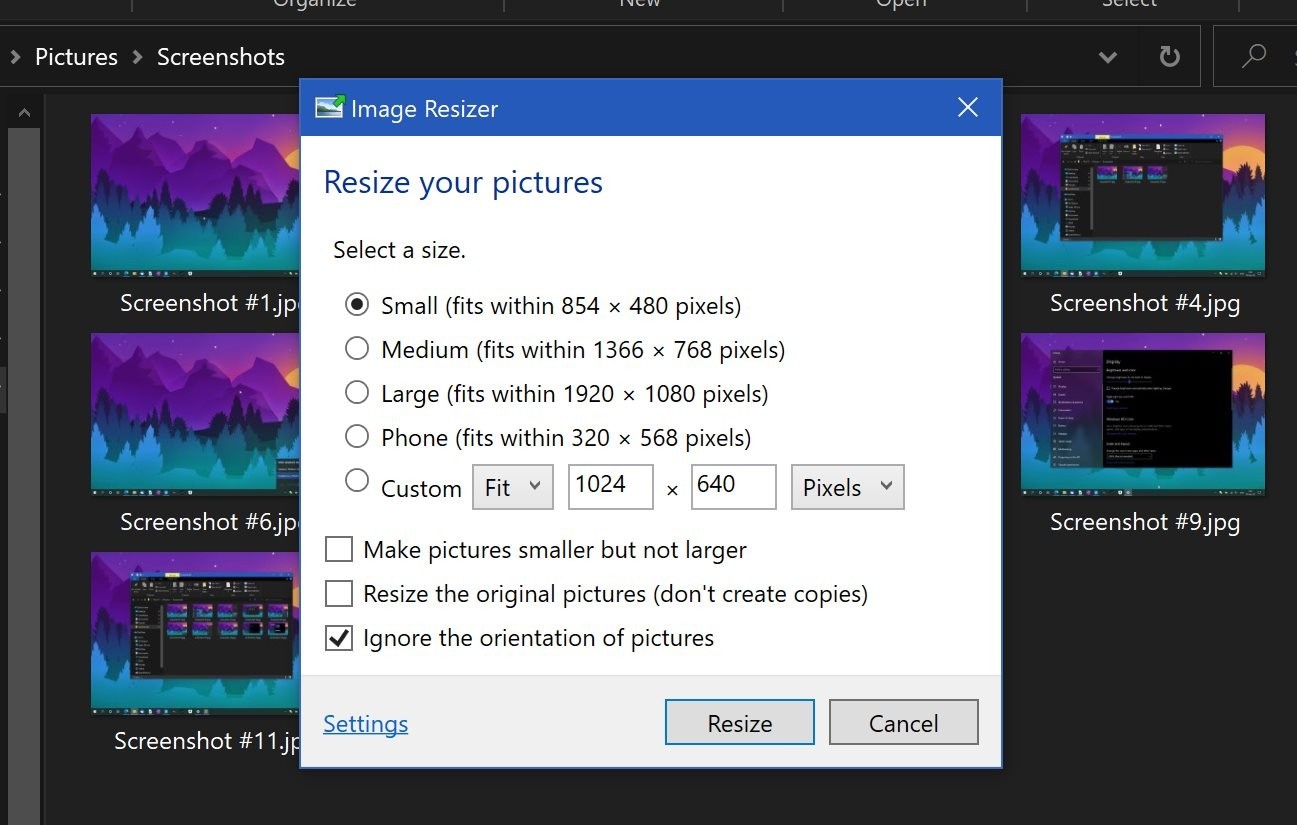Uncheck Ignore the orientation of pictures
This screenshot has width=1297, height=825.
(339, 637)
